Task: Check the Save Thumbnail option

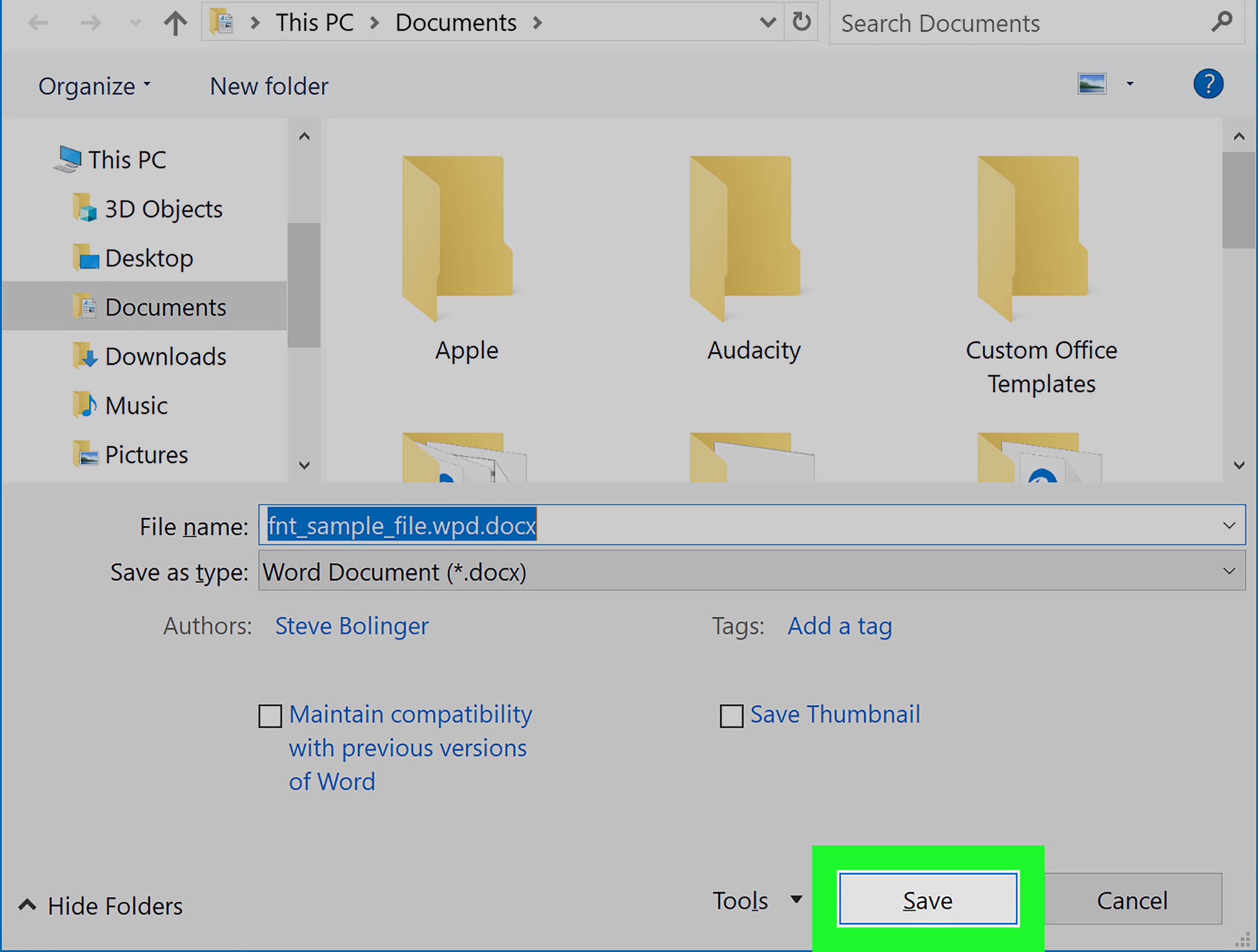Action: click(731, 715)
